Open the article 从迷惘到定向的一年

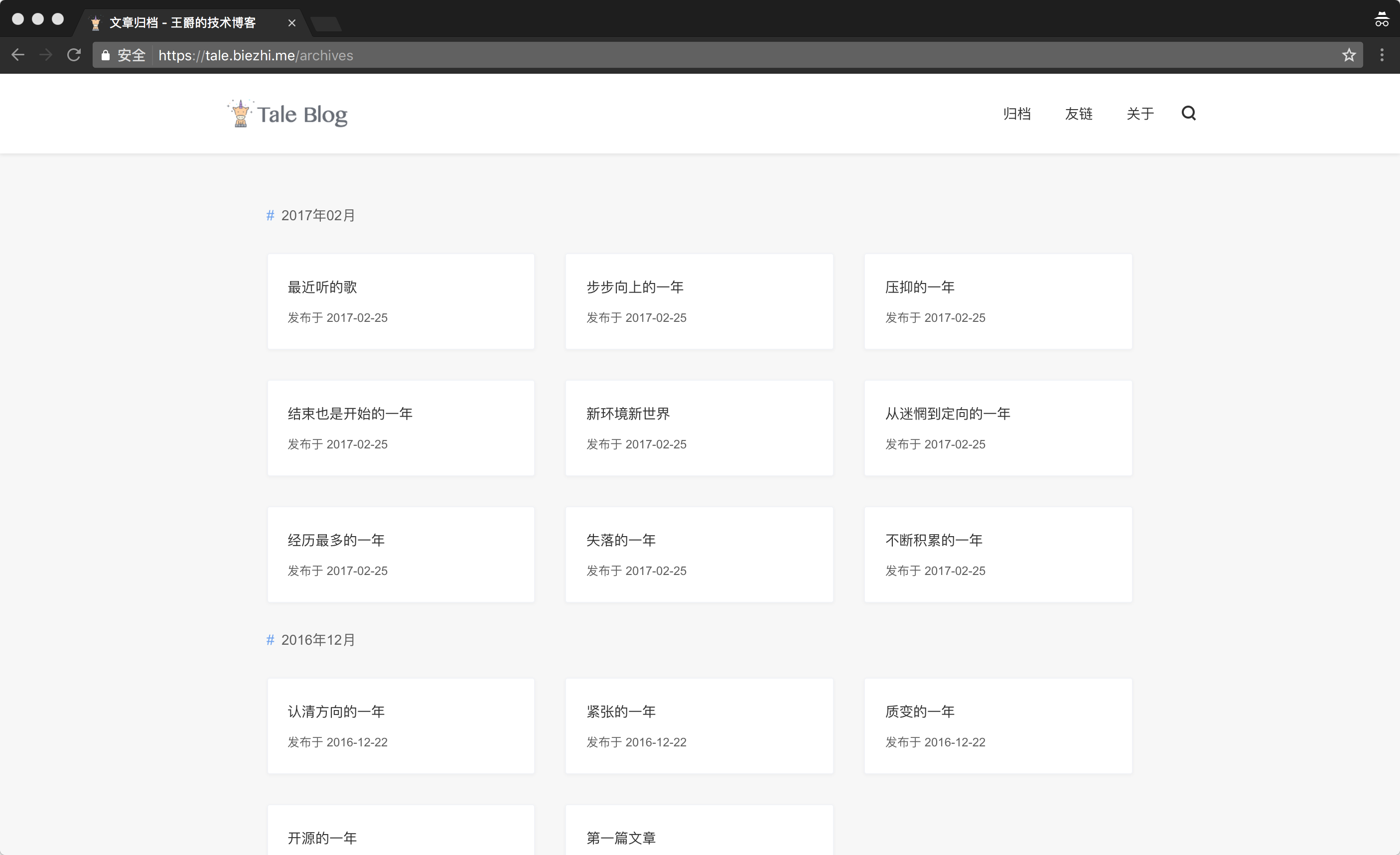tap(947, 414)
